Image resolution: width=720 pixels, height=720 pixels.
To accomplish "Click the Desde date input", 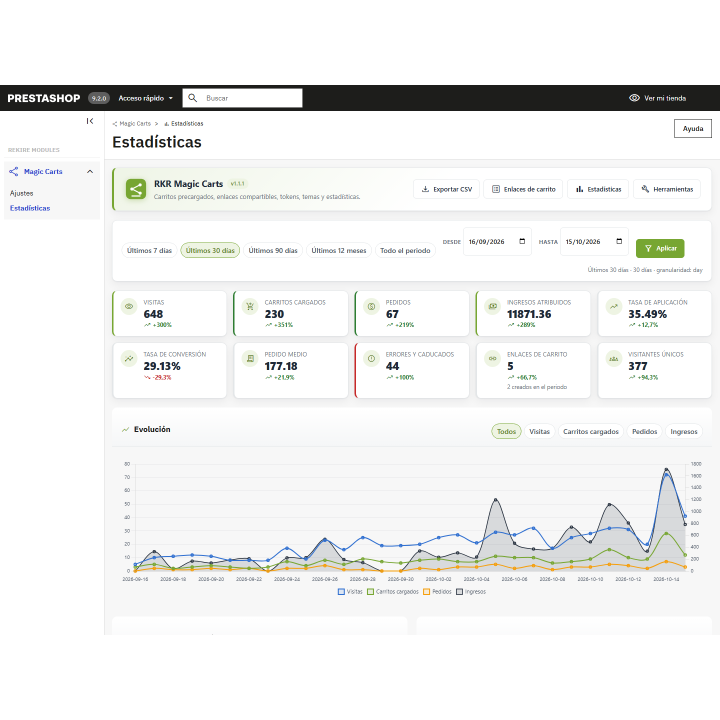I will [x=497, y=242].
